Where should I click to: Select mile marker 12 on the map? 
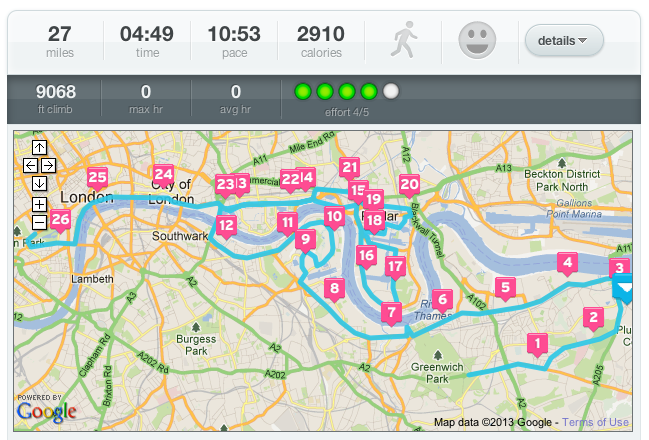coord(227,225)
